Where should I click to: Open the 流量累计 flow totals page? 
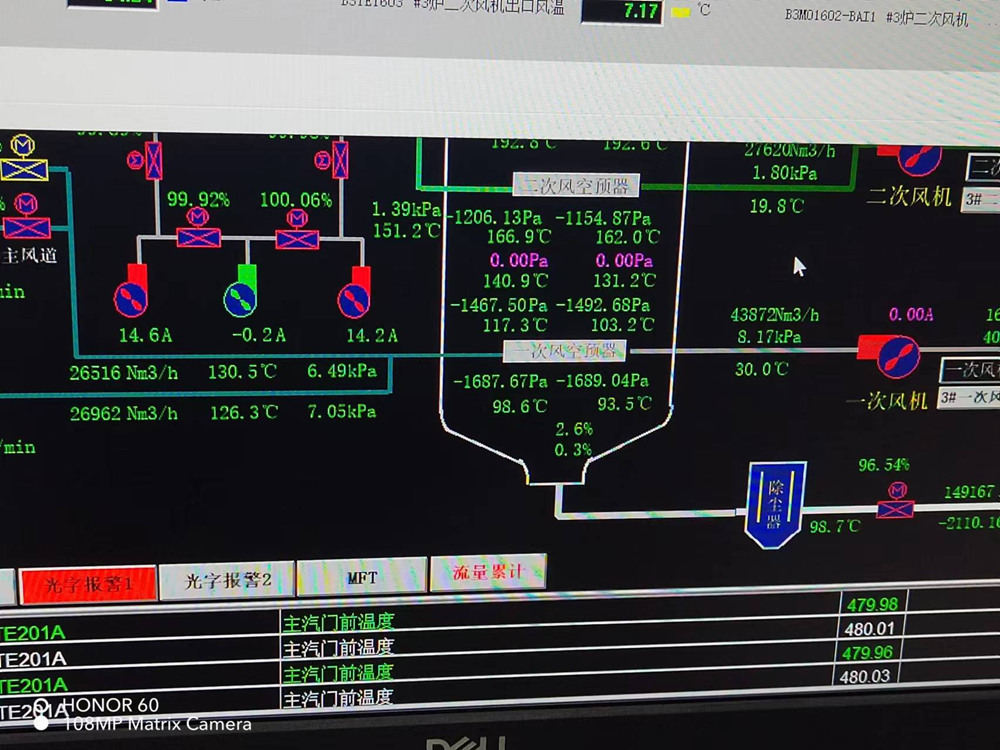(487, 573)
